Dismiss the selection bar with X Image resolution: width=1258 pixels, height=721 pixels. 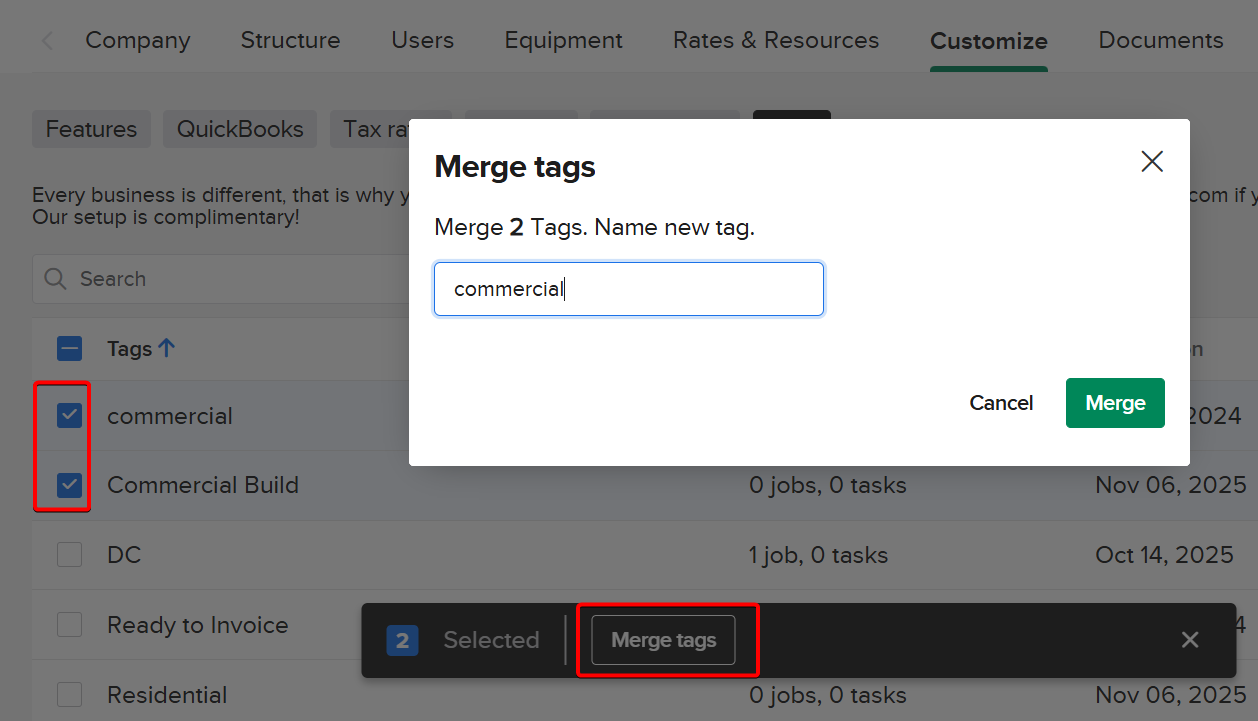click(1189, 640)
